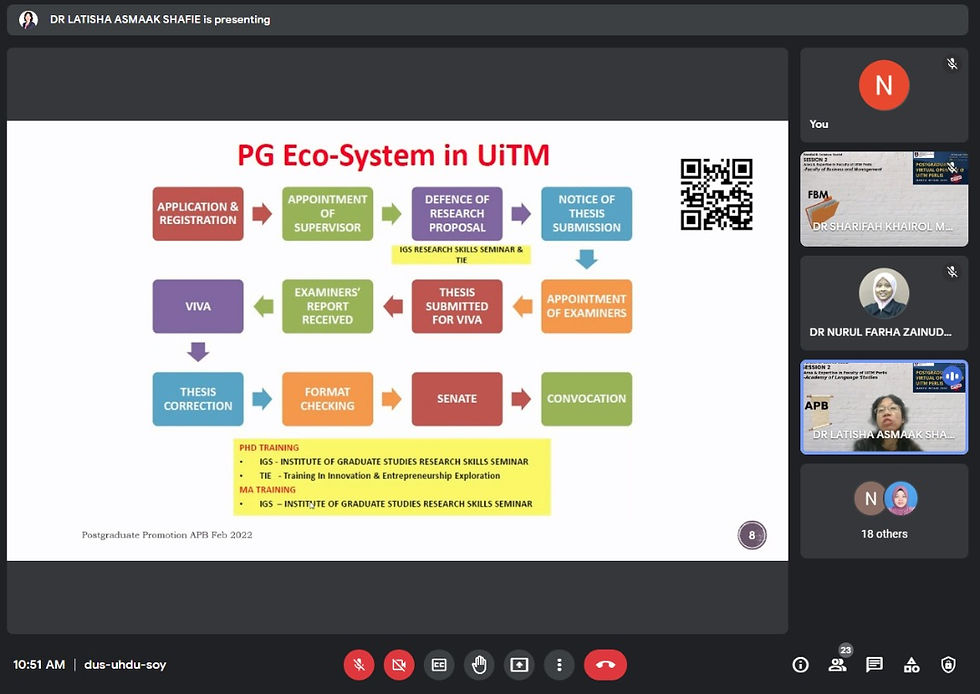Toggle closed captions button
The image size is (980, 694).
pos(439,665)
